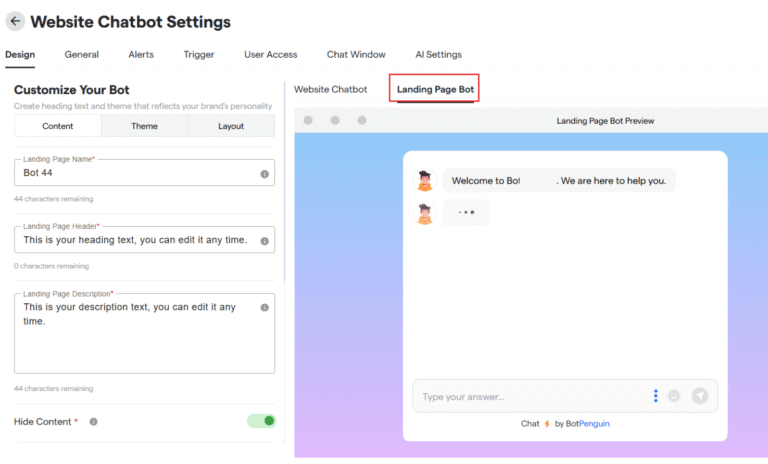The image size is (768, 464).
Task: Click the BotPenguin branding link
Action: 588,424
